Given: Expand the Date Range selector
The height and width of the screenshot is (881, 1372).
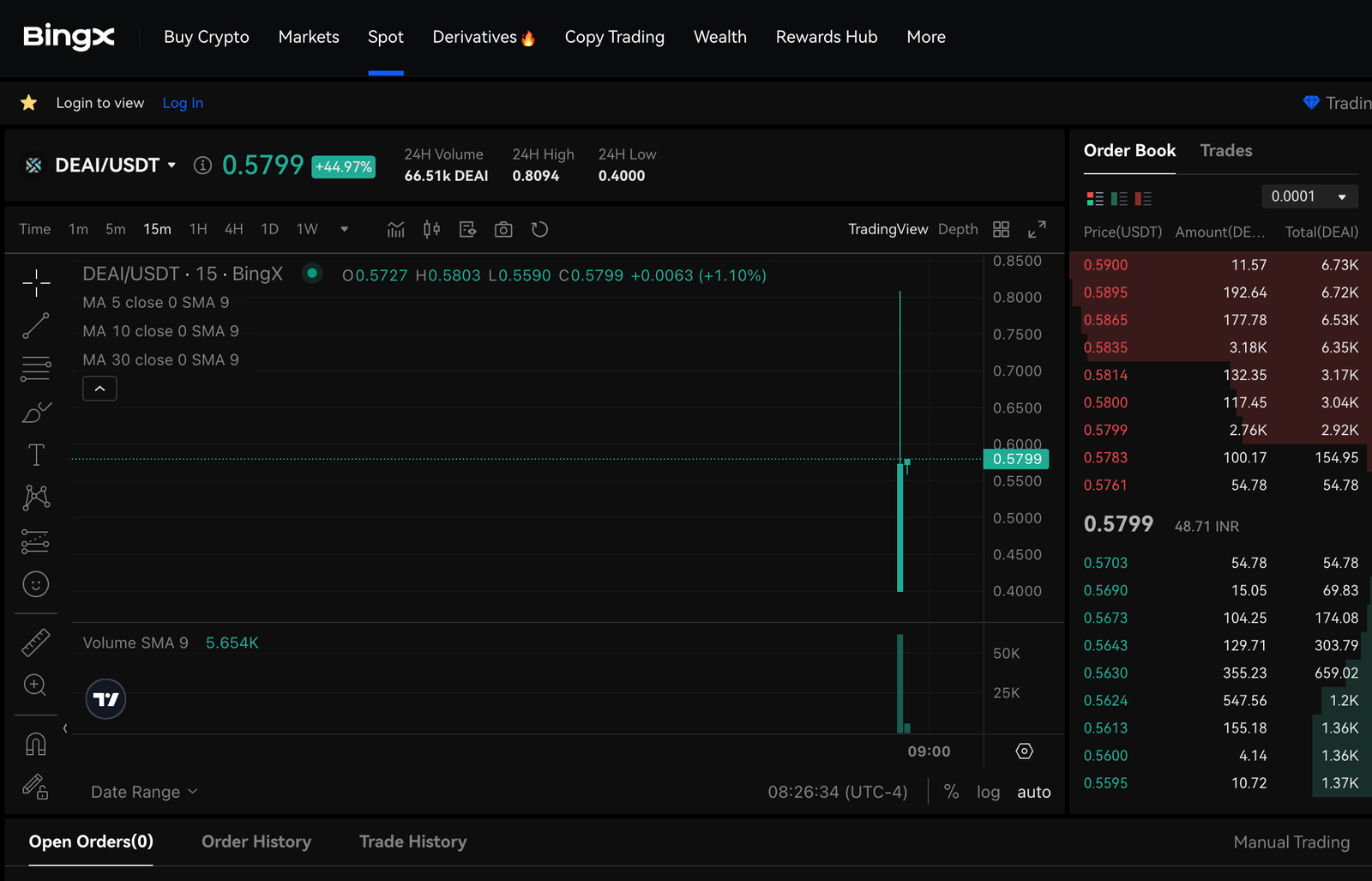Looking at the screenshot, I should tap(144, 792).
